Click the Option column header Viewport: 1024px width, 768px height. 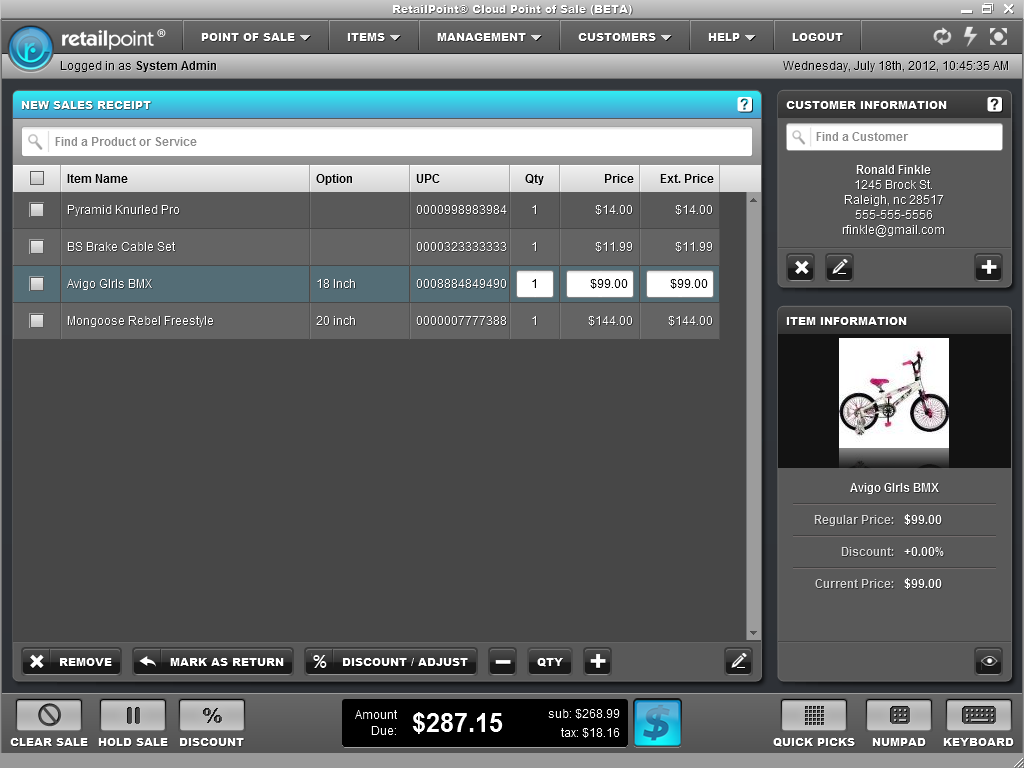coord(359,178)
